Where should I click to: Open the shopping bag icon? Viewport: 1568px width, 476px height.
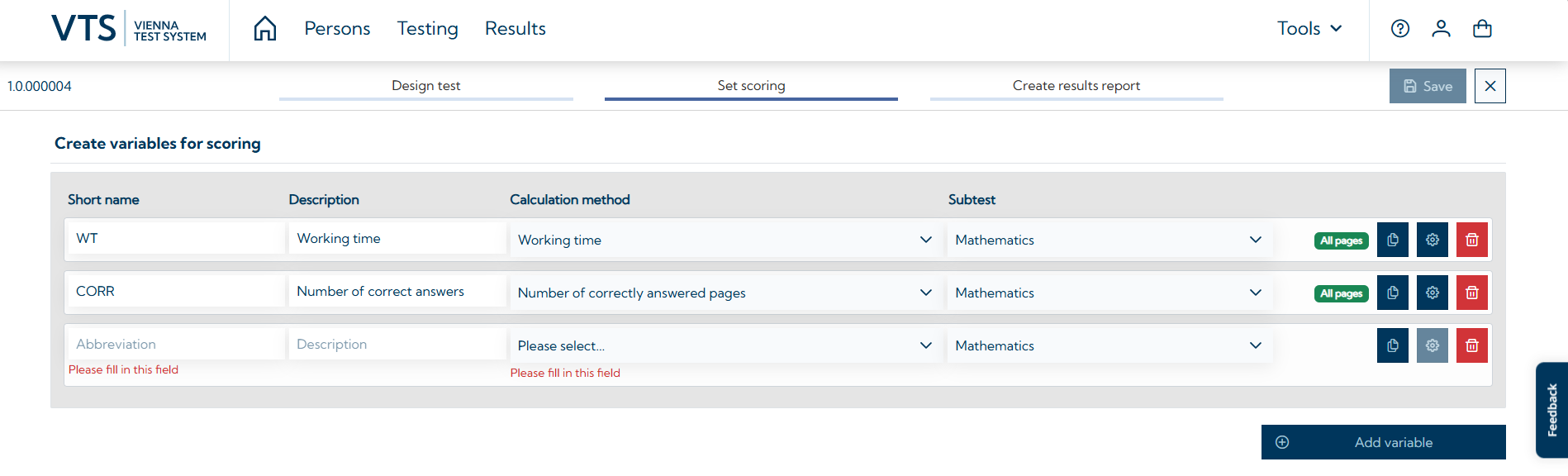coord(1482,29)
